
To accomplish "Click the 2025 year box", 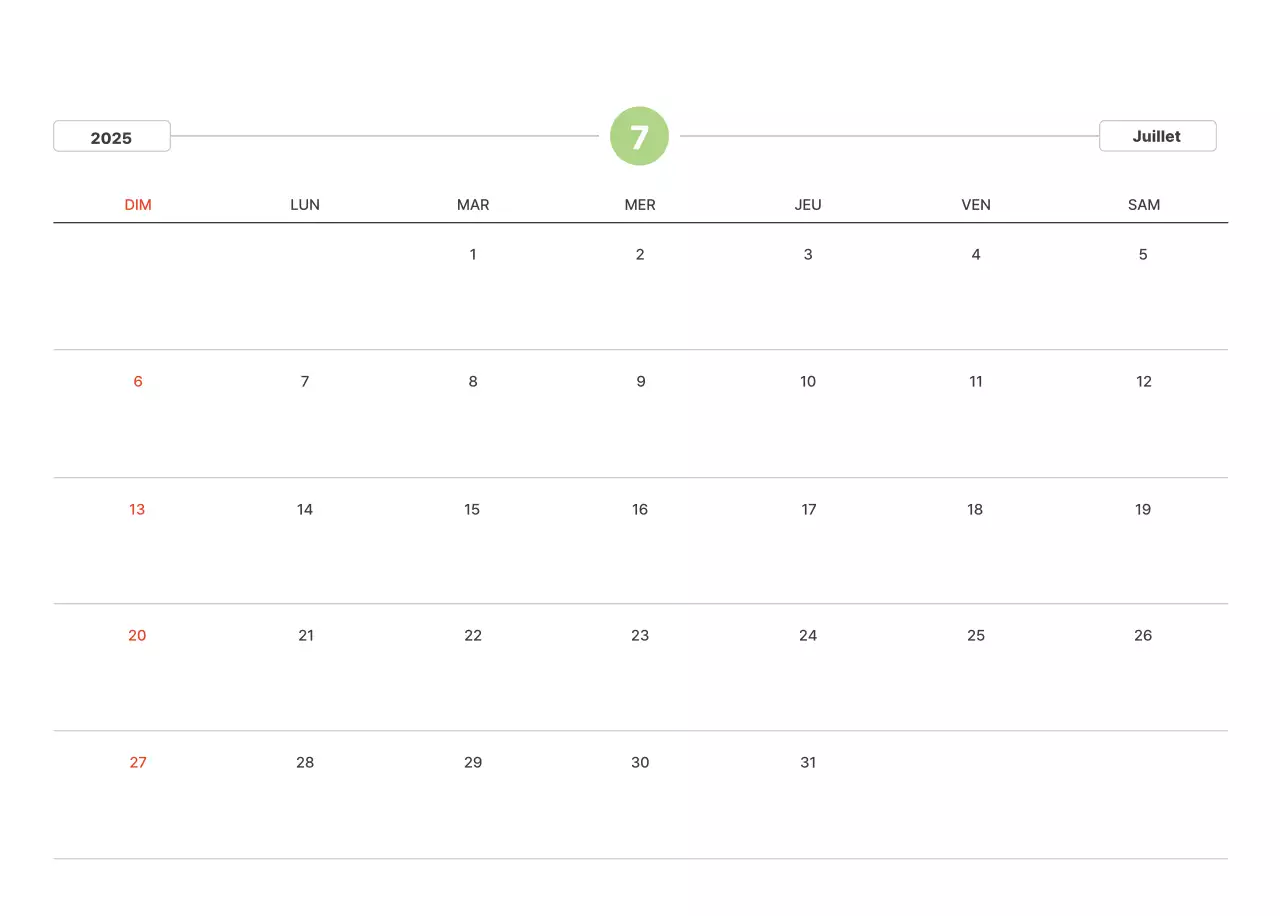I will pos(111,137).
